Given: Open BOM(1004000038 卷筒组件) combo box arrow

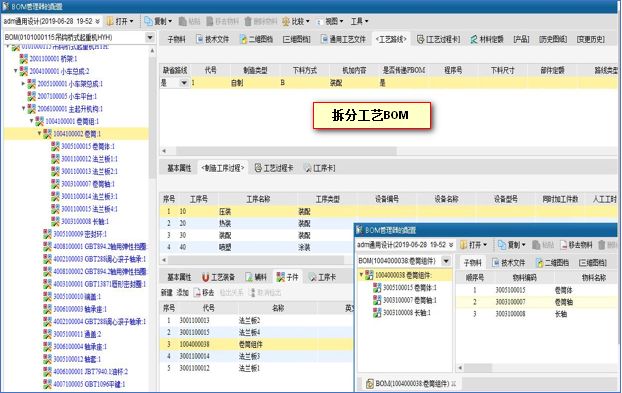Looking at the screenshot, I should click(447, 261).
